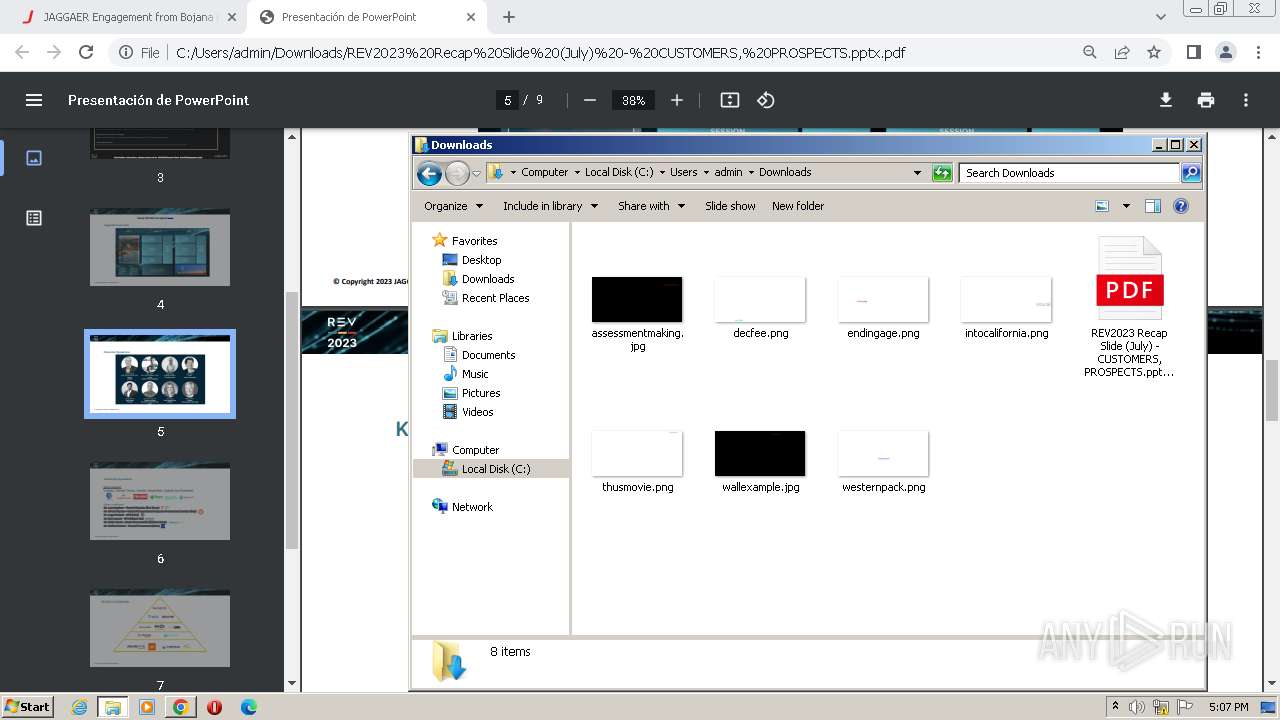Select Local Disk (C:) in navigation pane
Image resolution: width=1280 pixels, height=720 pixels.
[x=495, y=469]
